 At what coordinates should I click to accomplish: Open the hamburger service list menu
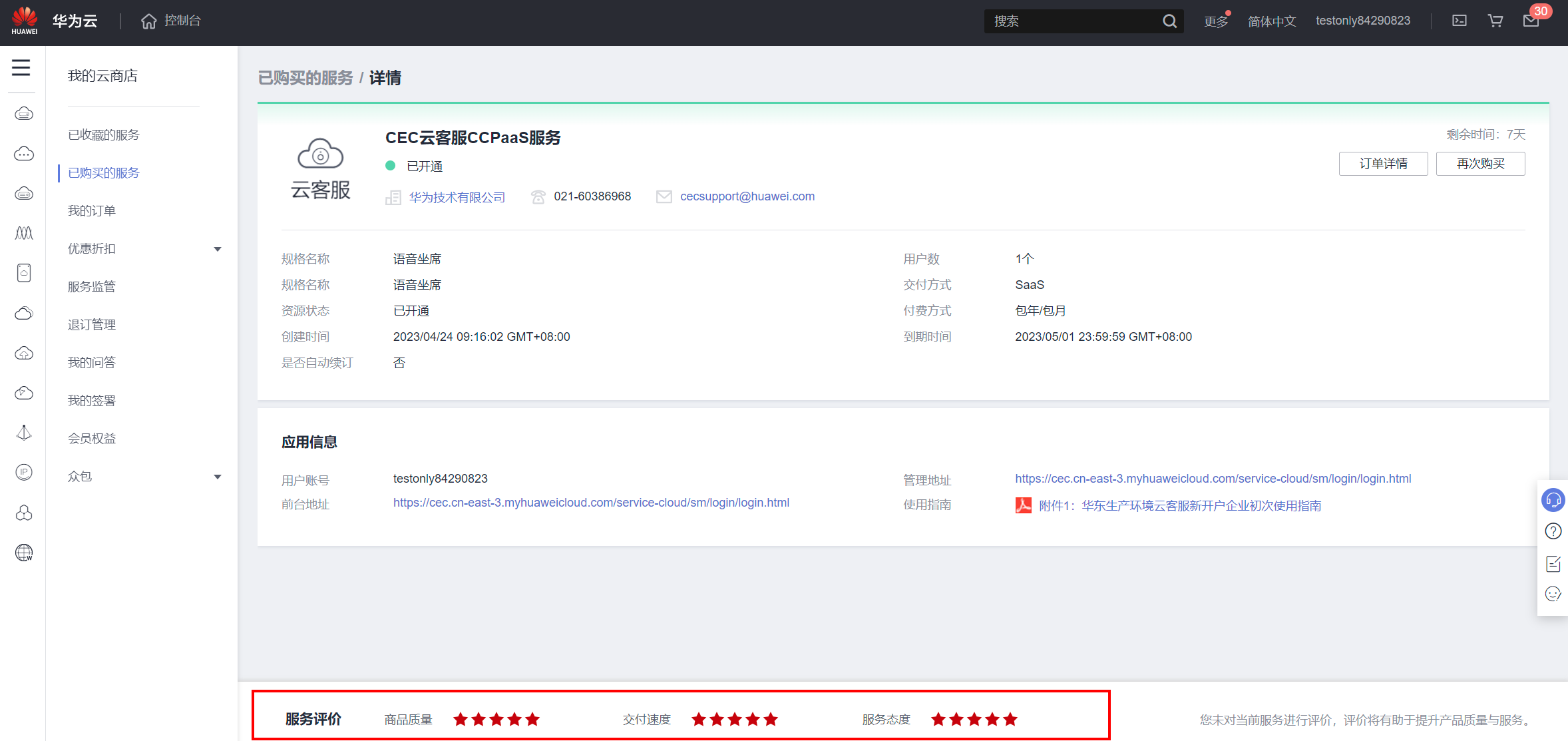(x=21, y=67)
